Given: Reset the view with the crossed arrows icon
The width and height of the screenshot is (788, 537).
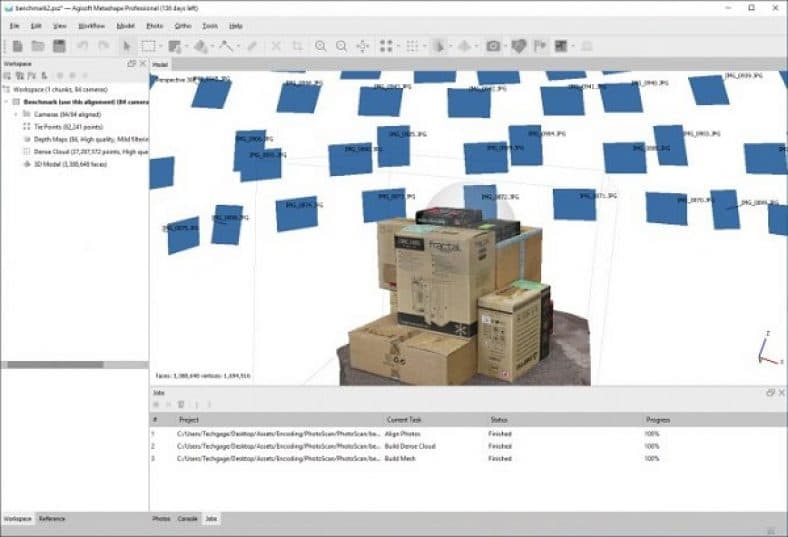Looking at the screenshot, I should [362, 46].
